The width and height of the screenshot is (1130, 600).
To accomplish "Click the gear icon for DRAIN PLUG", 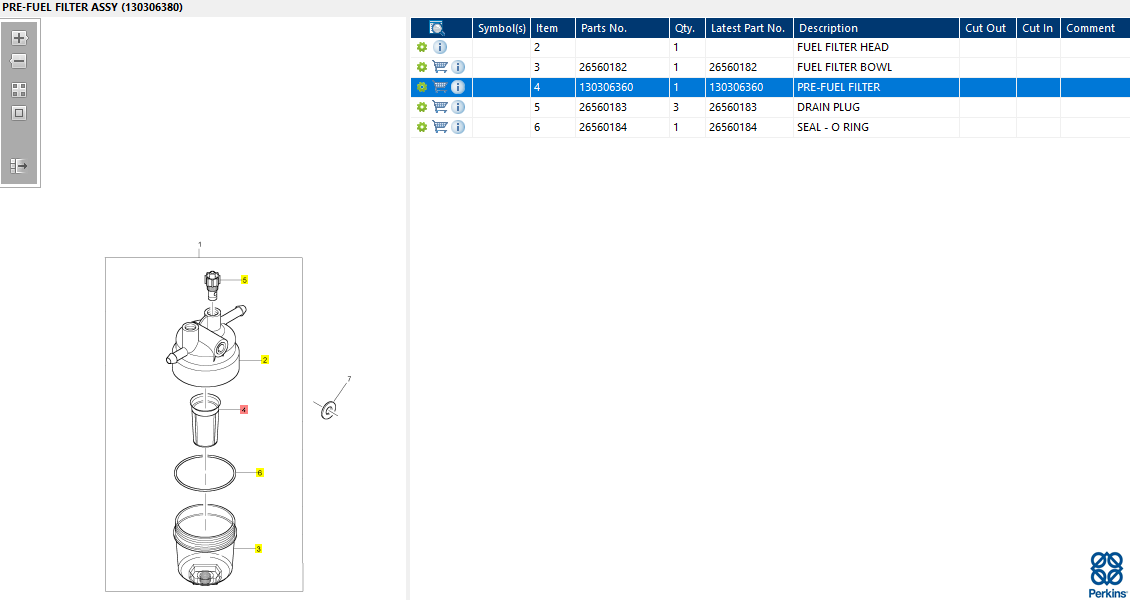I will 422,107.
